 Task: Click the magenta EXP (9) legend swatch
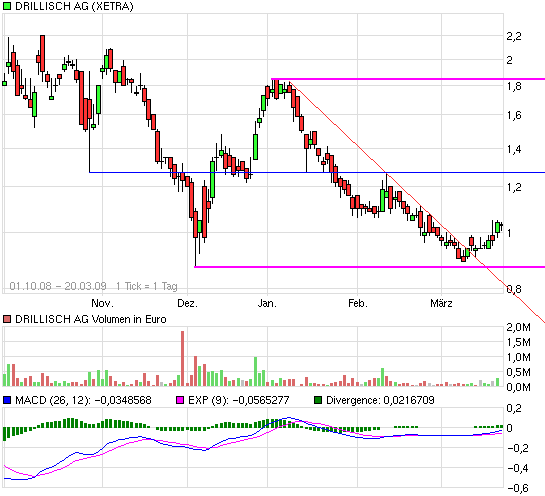tap(180, 400)
